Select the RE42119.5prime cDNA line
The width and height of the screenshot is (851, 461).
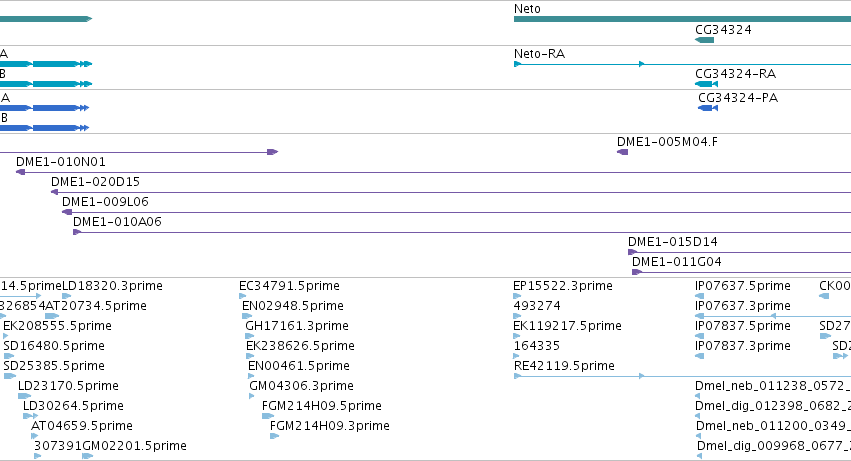click(682, 376)
